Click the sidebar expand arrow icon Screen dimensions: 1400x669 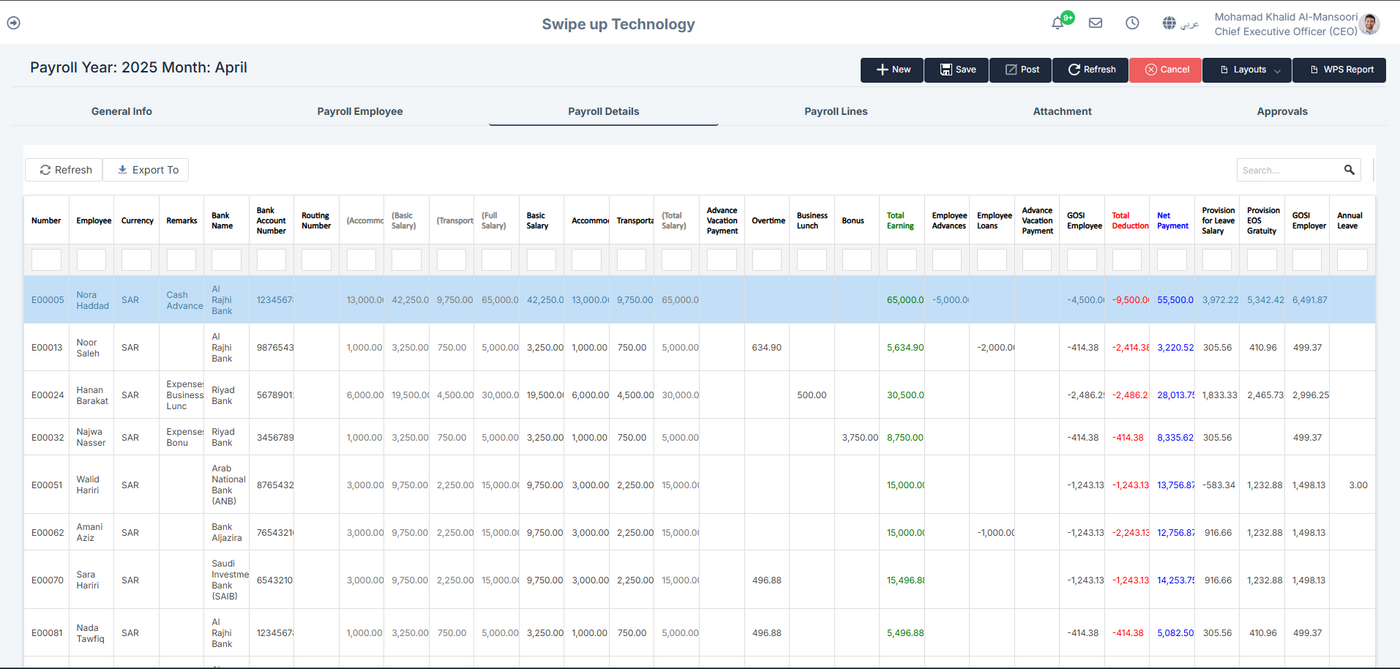13,23
